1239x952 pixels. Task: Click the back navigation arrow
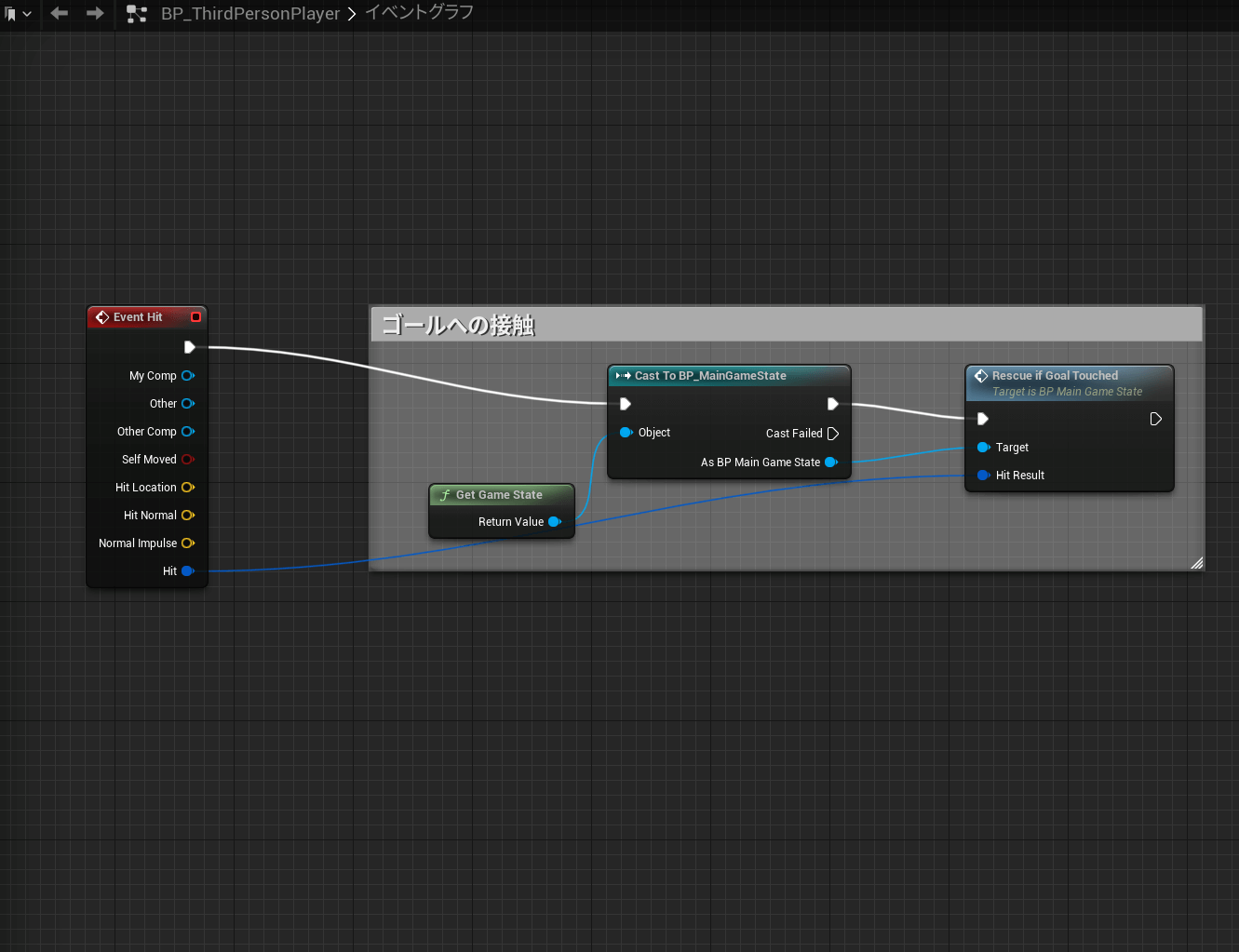tap(60, 13)
